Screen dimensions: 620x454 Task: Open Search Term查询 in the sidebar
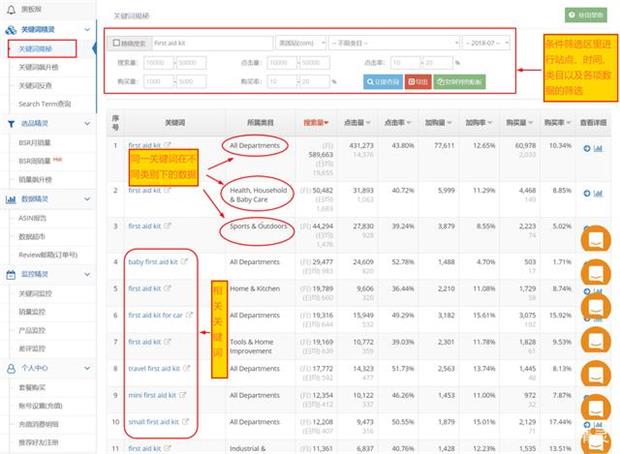pos(45,104)
